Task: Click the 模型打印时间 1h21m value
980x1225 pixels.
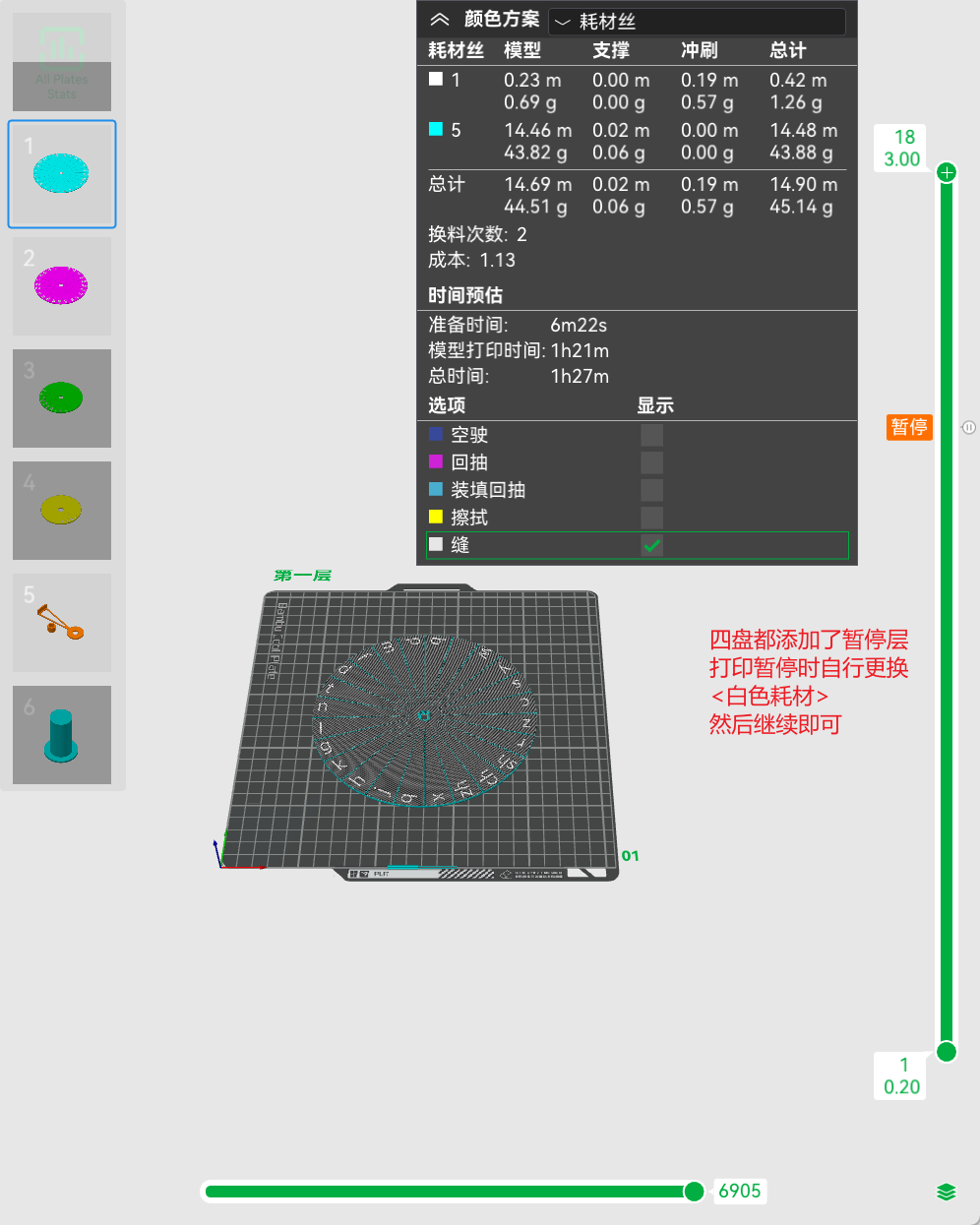Action: tap(580, 350)
